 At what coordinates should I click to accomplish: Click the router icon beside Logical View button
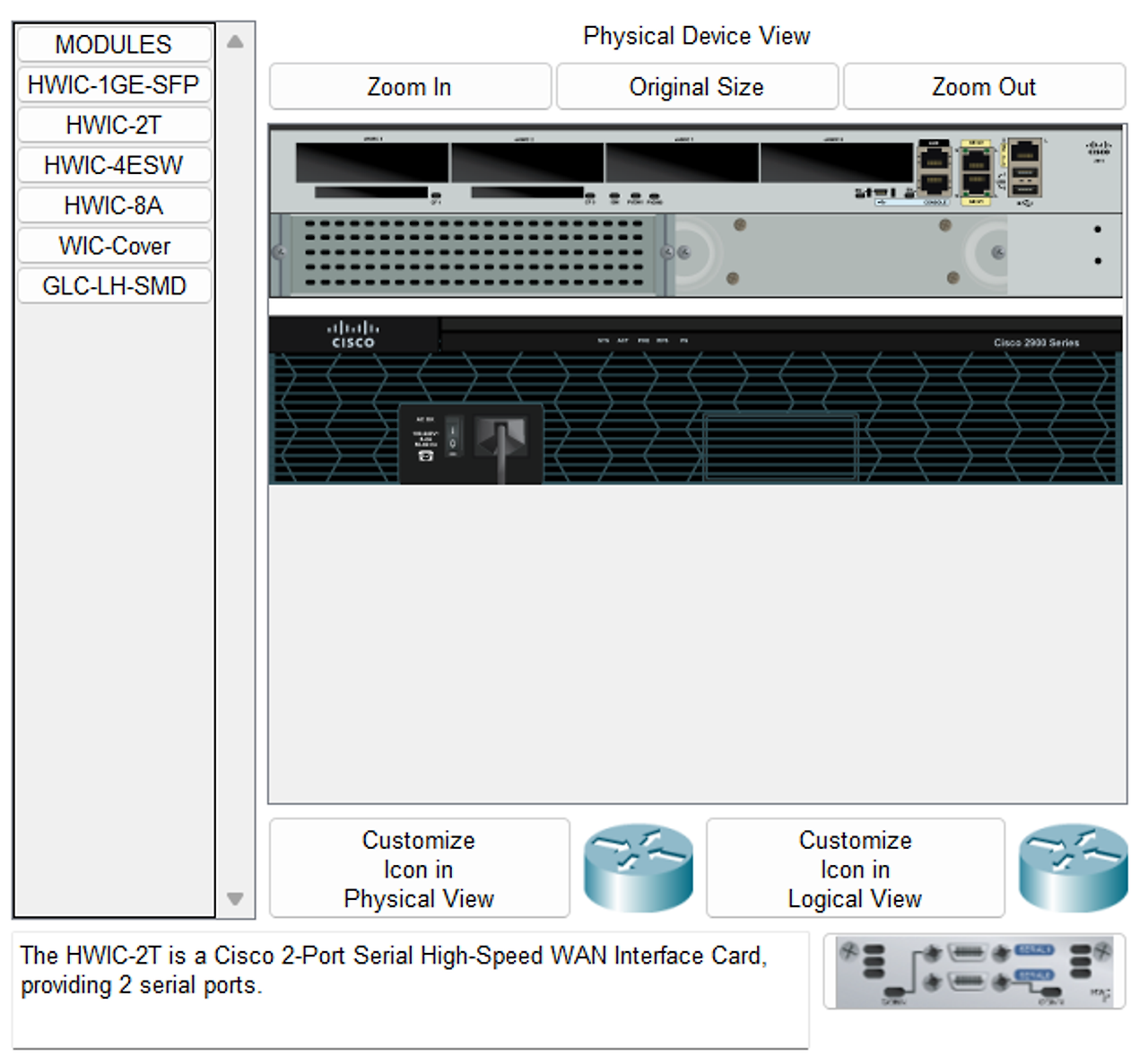pos(1074,868)
